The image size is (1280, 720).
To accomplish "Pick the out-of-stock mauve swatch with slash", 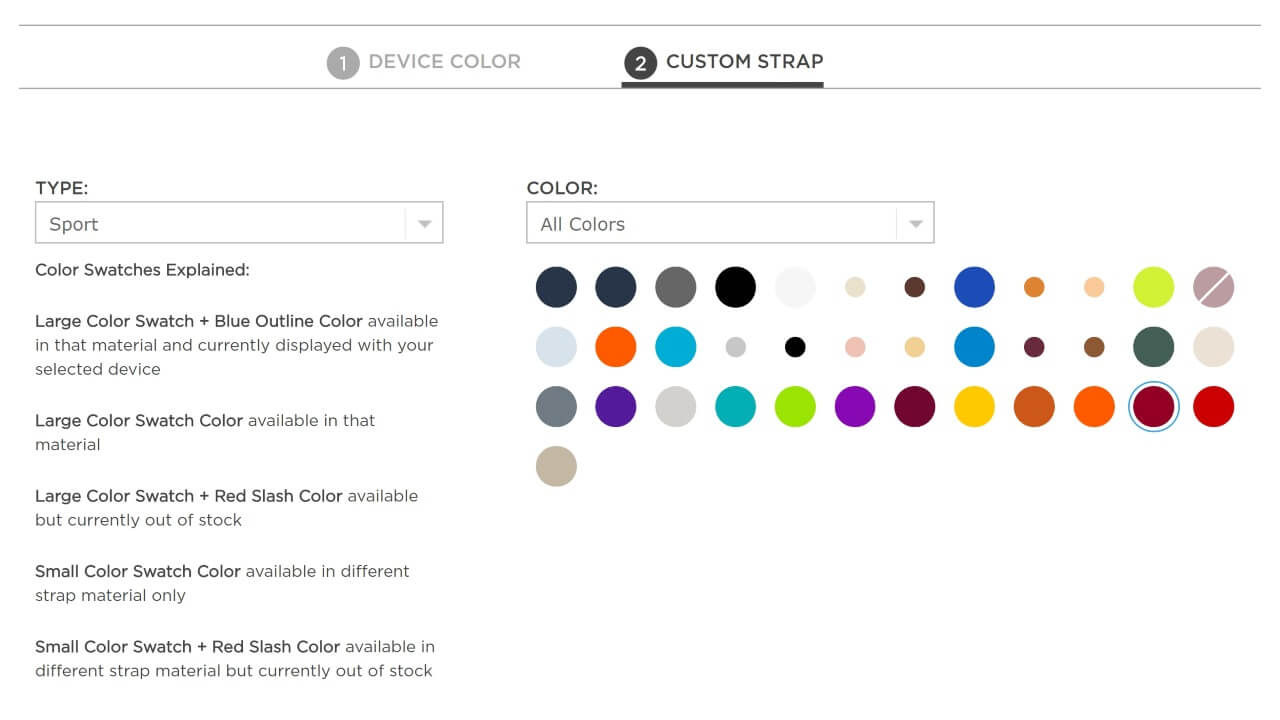I will click(1213, 287).
